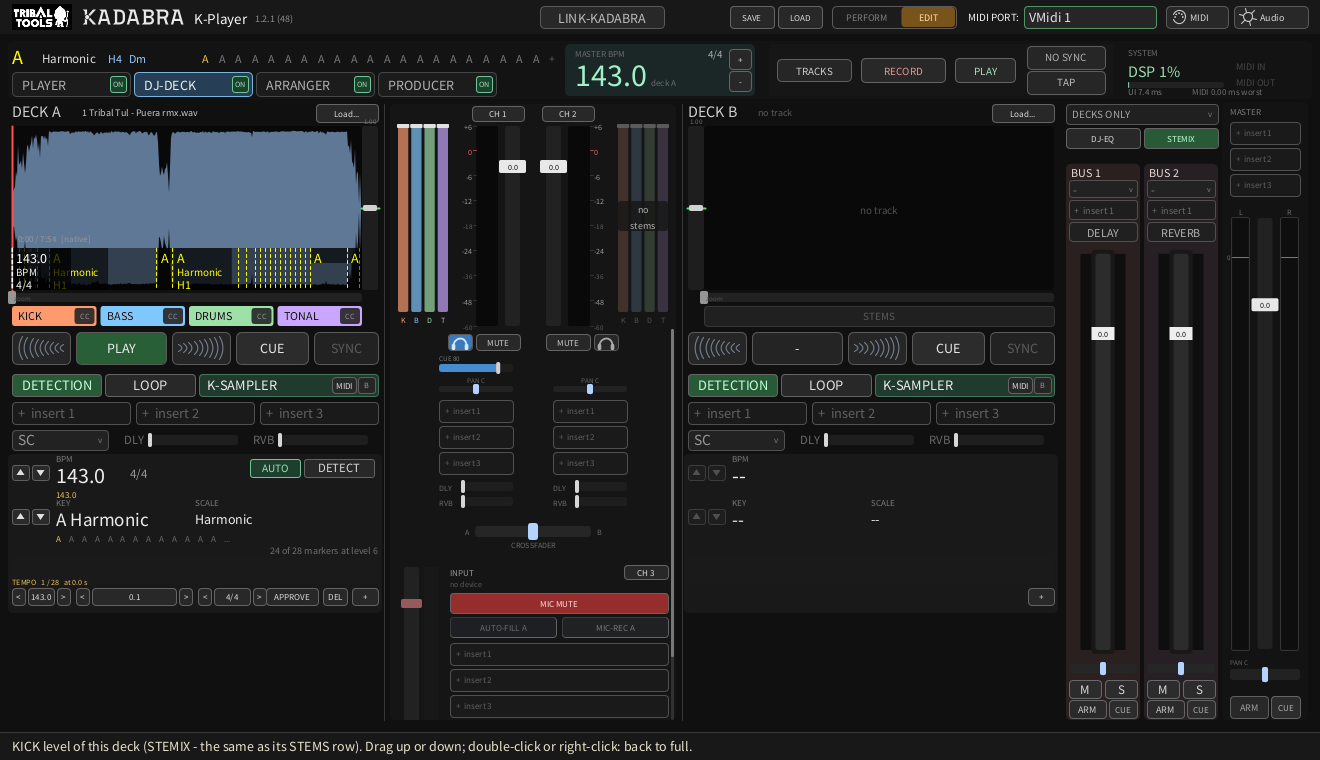Toggle the PRODUCER module ON switch
This screenshot has height=760, width=1320.
[x=485, y=85]
